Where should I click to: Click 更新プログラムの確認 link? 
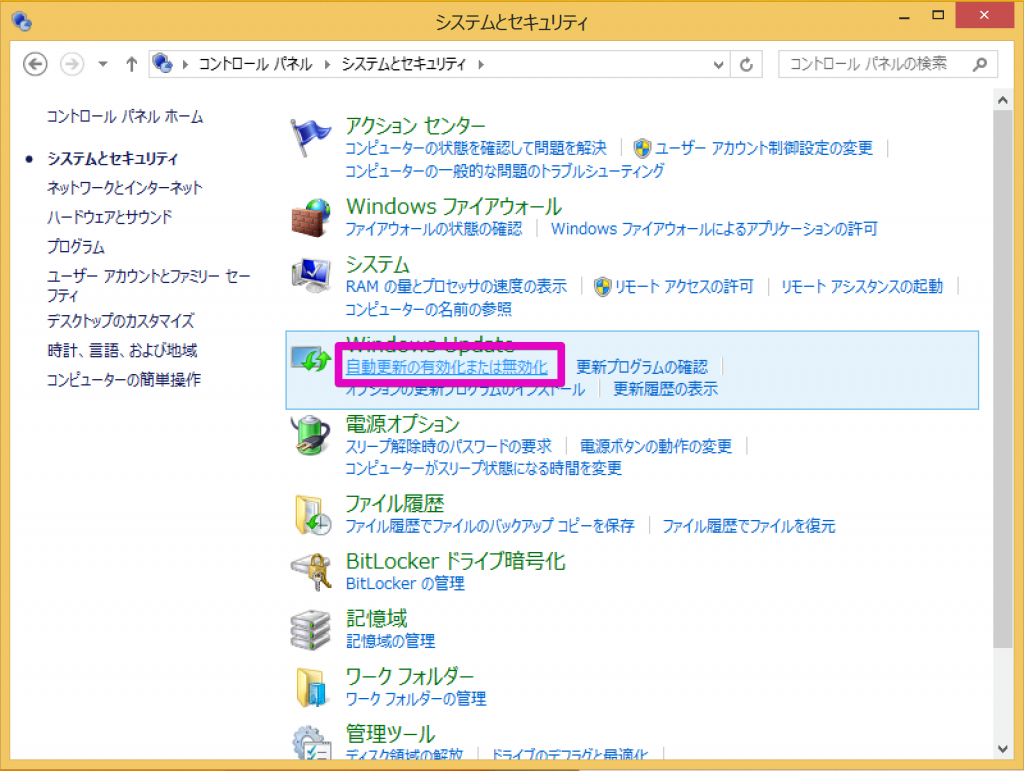pos(642,367)
